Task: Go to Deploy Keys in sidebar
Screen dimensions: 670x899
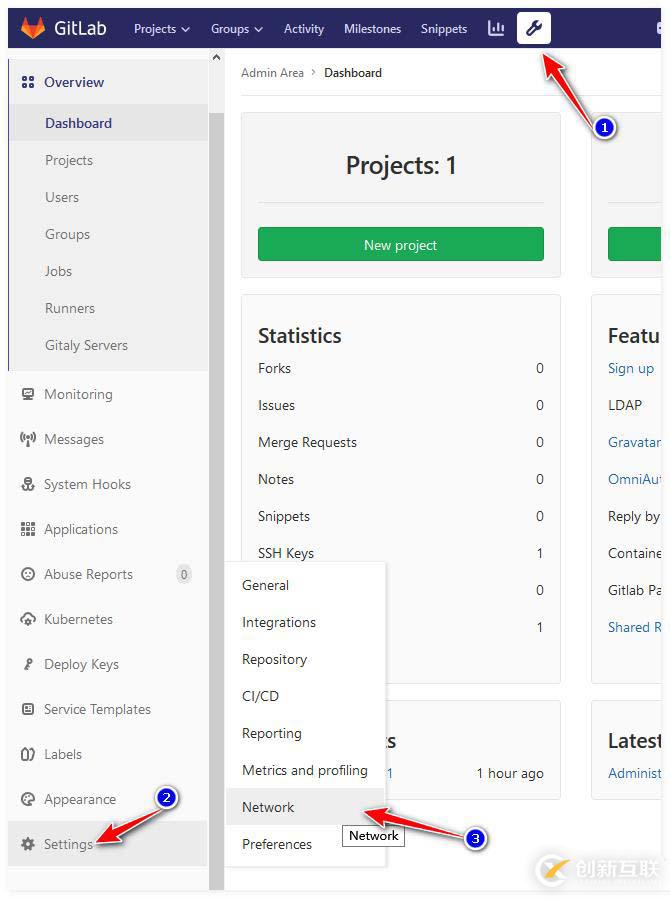Action: (81, 664)
